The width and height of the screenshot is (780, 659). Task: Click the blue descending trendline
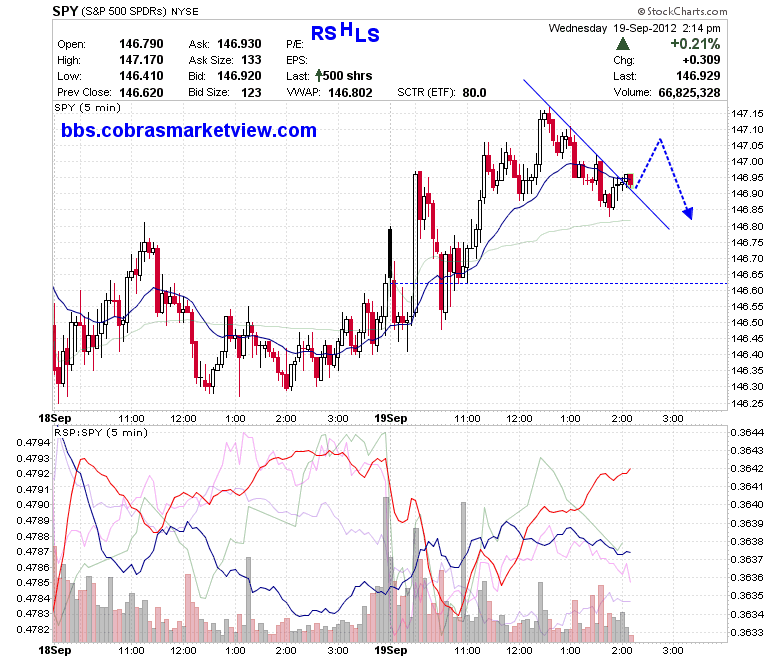tap(596, 154)
